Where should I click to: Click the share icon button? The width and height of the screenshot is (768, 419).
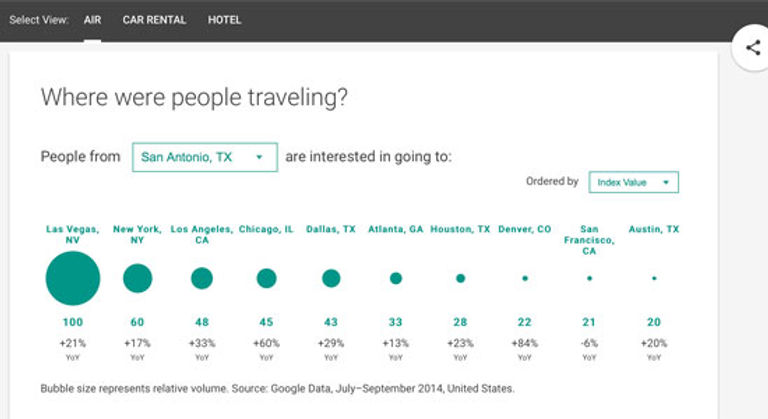point(753,48)
